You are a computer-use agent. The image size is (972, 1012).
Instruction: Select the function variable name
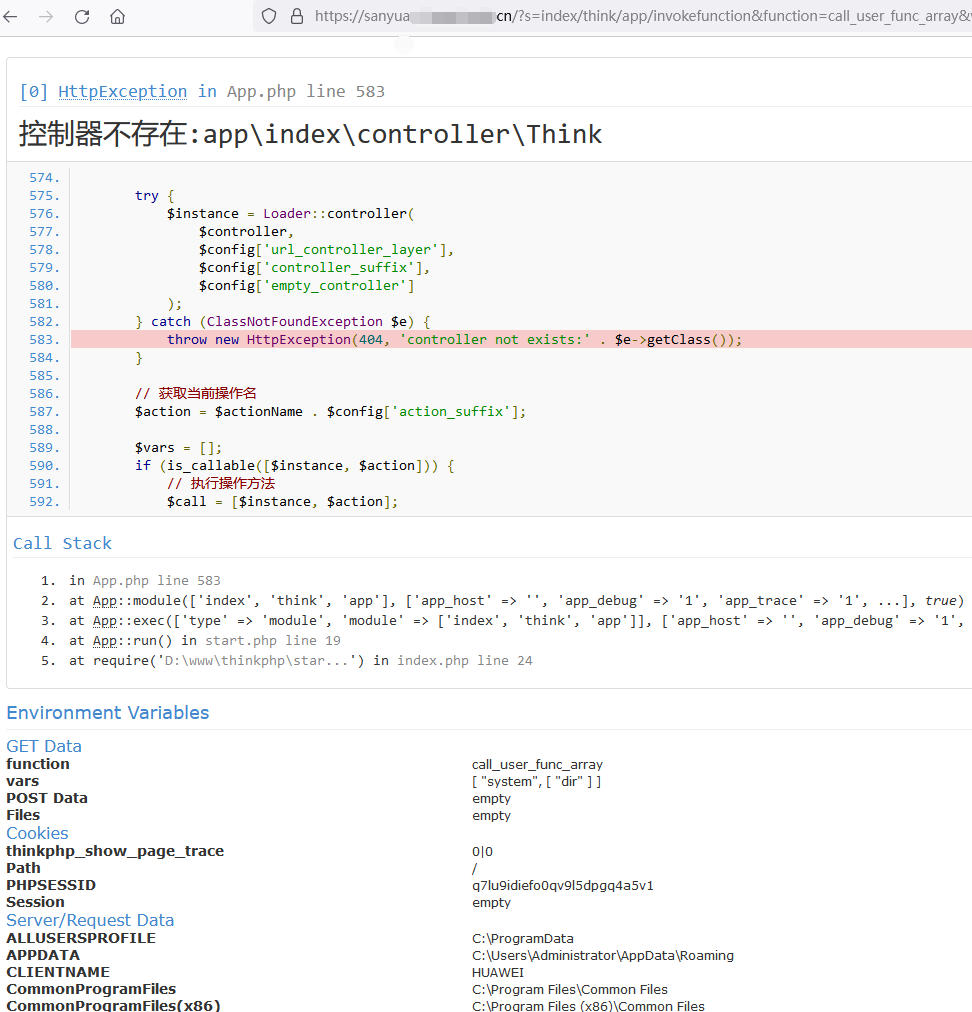(38, 764)
